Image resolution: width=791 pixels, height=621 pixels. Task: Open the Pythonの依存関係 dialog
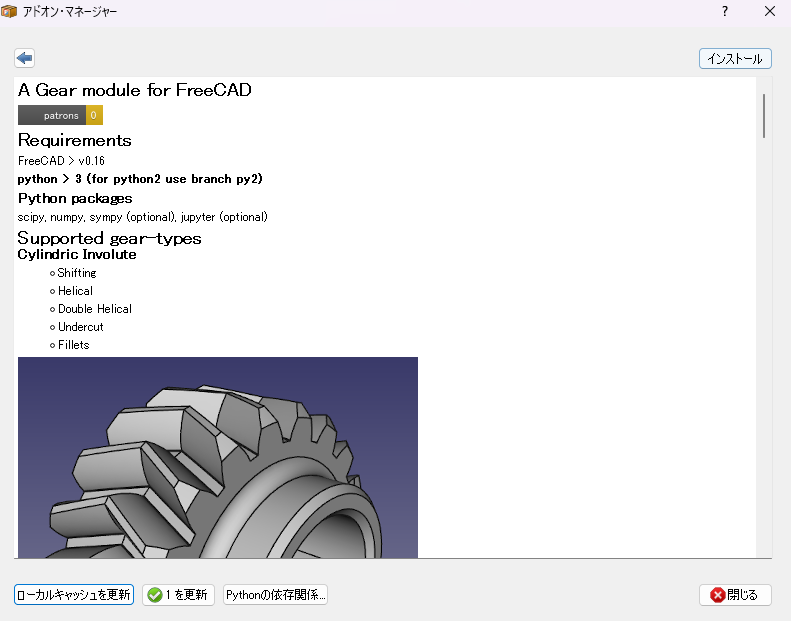click(x=275, y=595)
